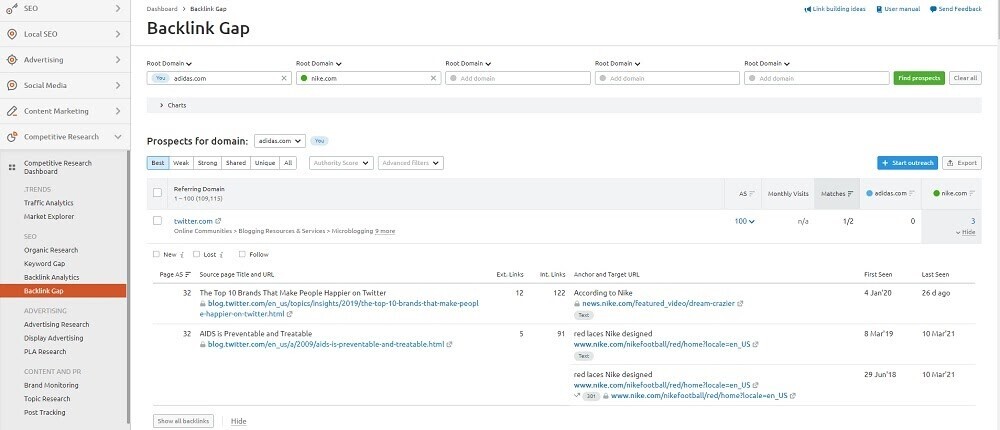Sort nike.com column icon
The image size is (1000, 430).
pyautogui.click(x=973, y=193)
